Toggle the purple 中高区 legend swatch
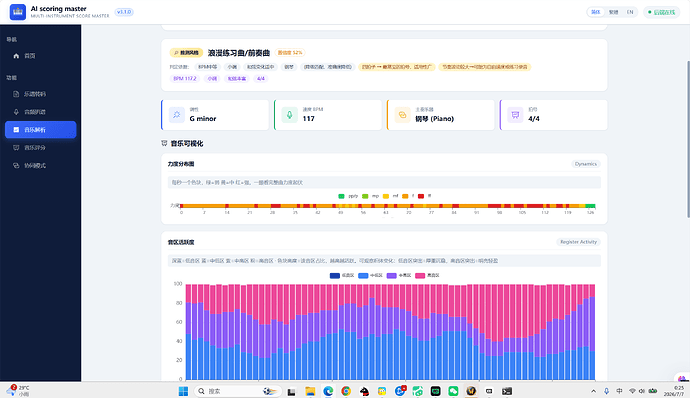 tap(392, 276)
